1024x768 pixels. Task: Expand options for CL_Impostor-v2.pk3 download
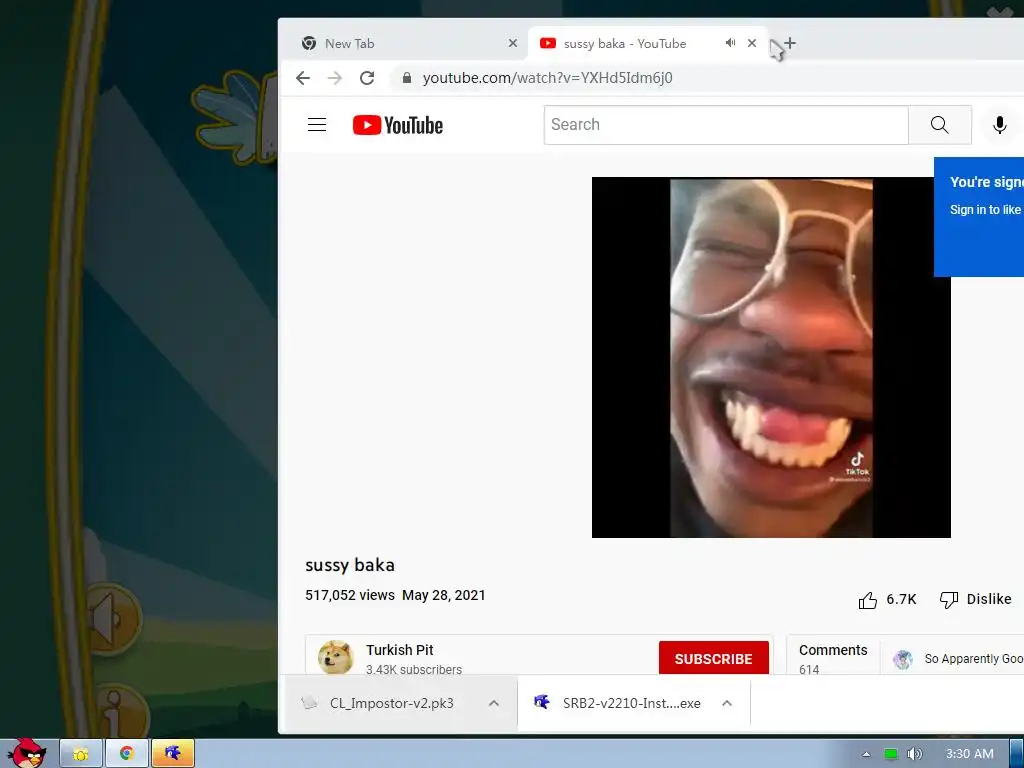point(494,703)
